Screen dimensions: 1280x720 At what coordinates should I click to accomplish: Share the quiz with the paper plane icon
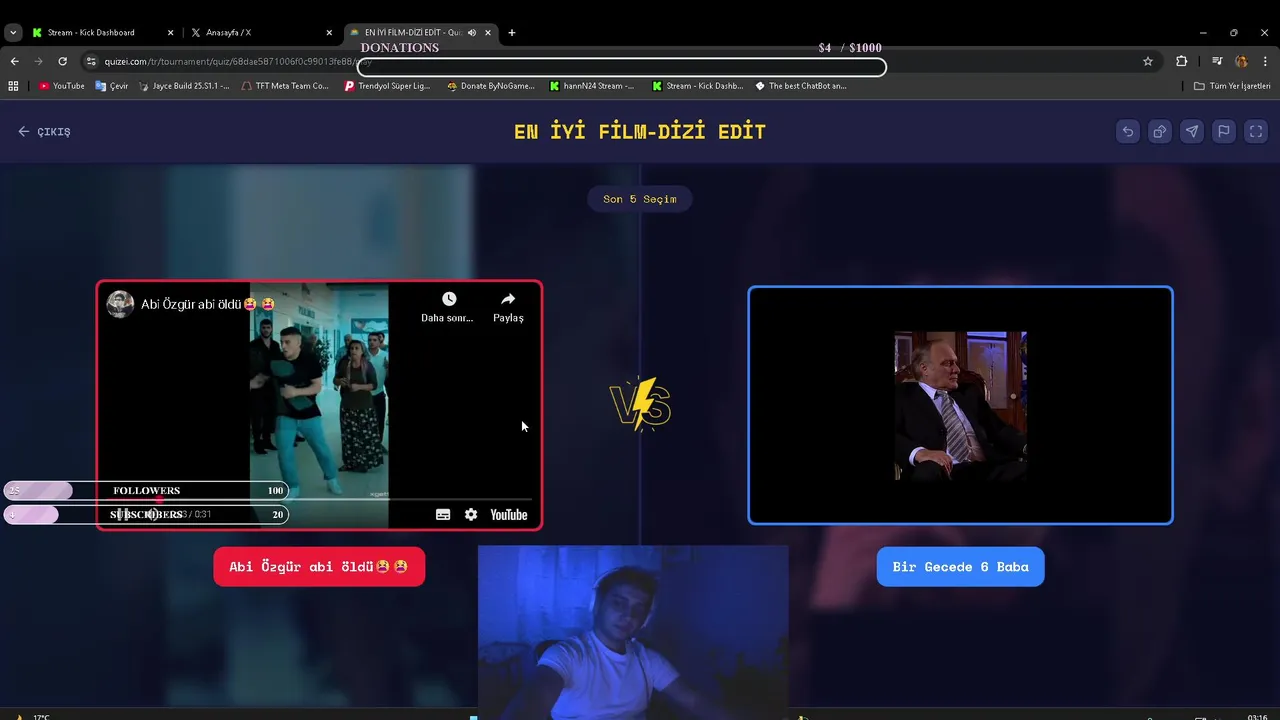[1192, 132]
